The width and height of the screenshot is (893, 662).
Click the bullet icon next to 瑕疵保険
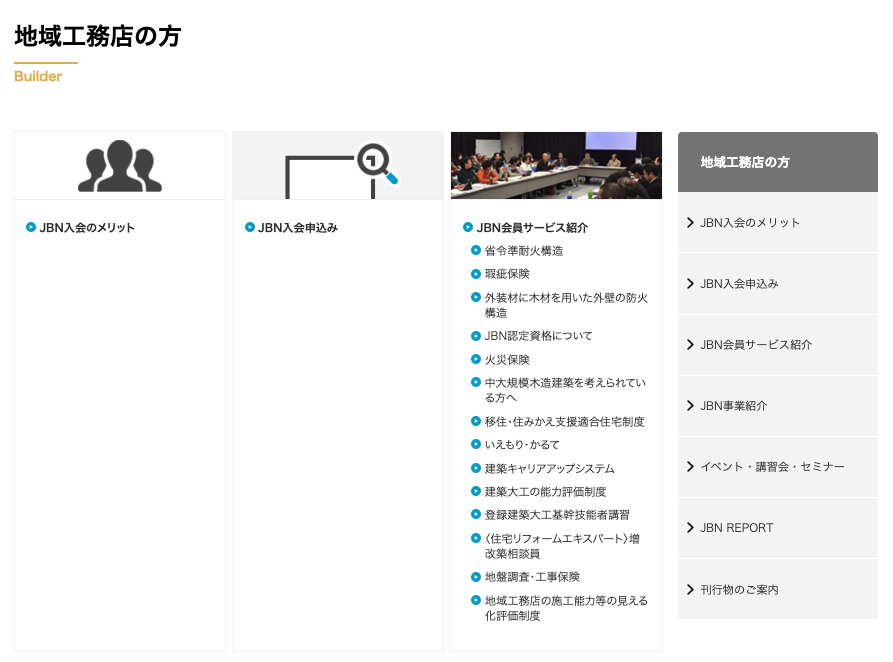point(476,273)
